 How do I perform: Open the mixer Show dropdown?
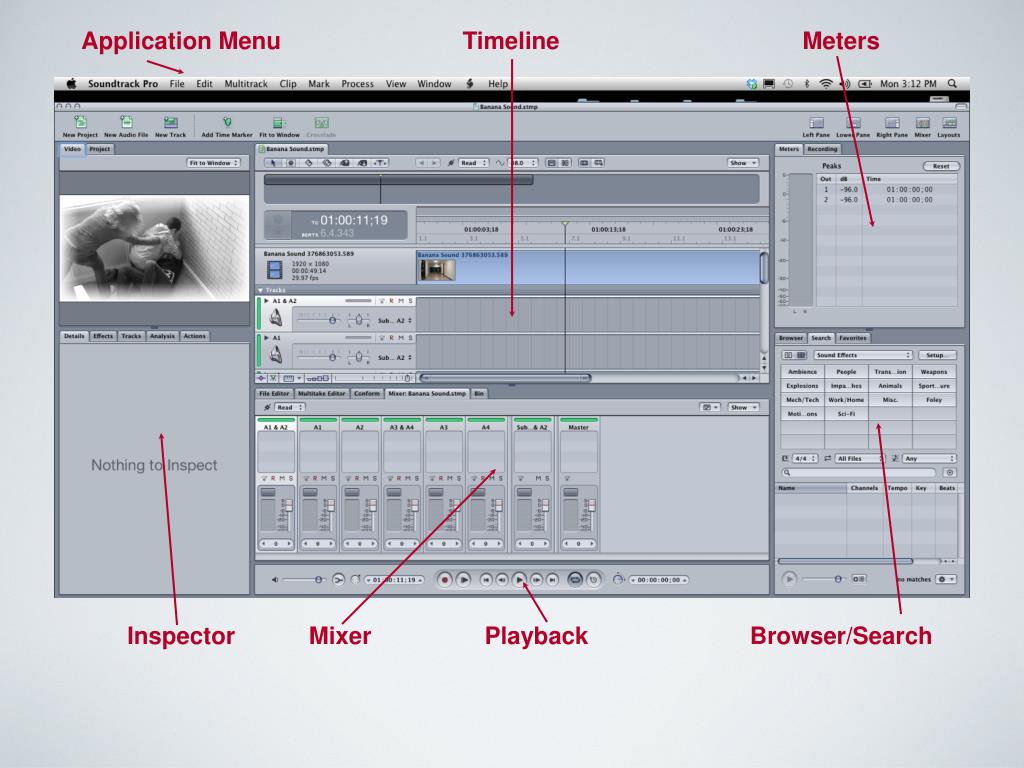point(744,407)
